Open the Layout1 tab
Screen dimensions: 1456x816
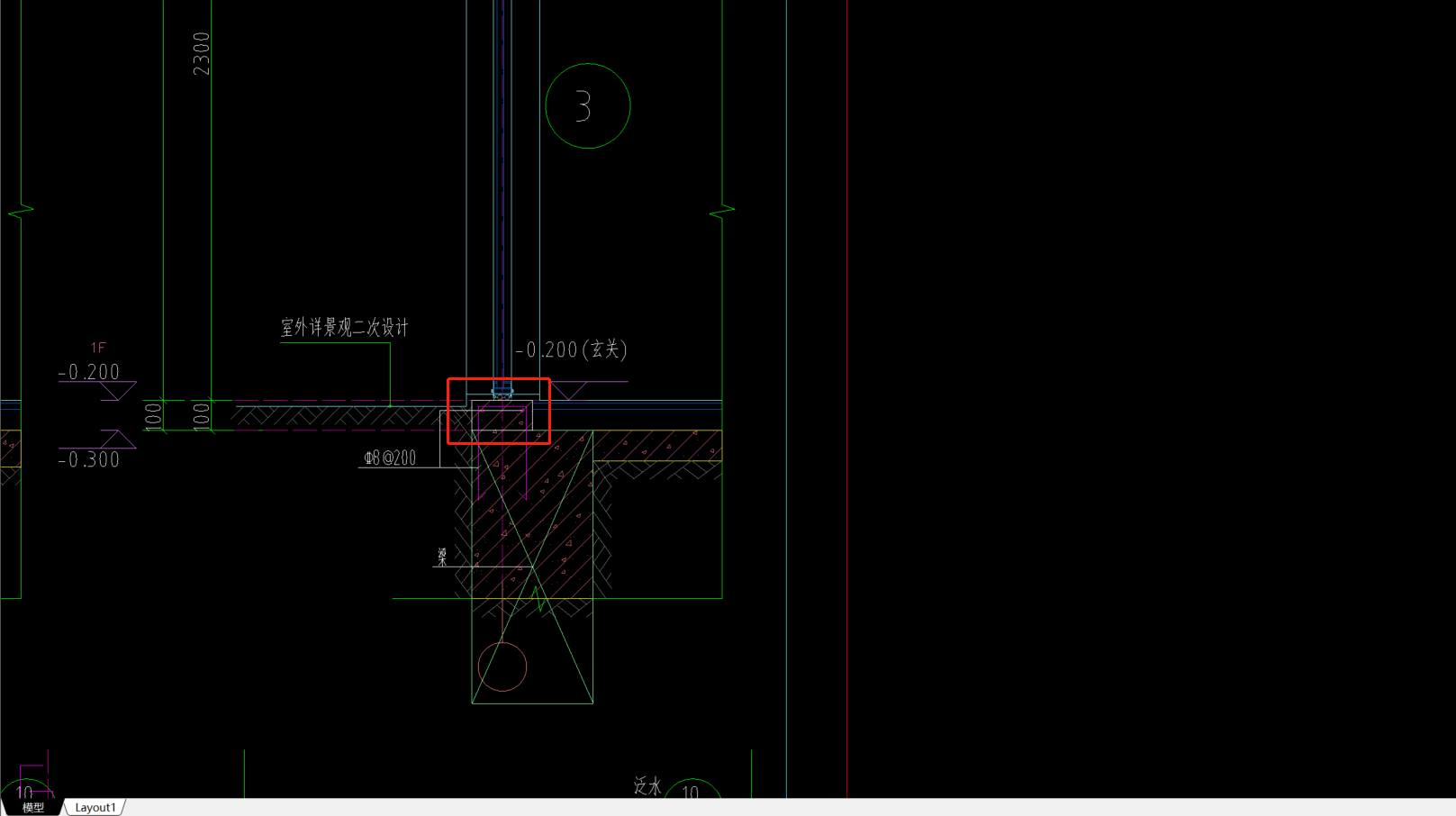[x=95, y=808]
